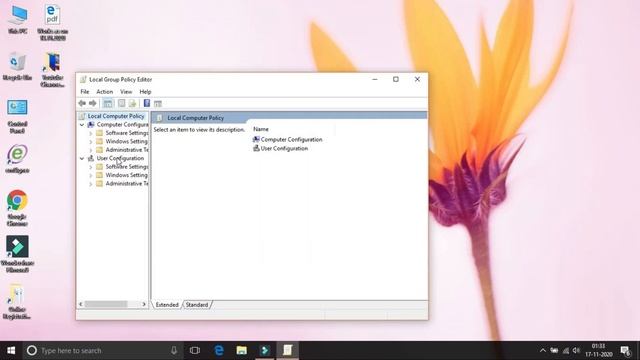
Task: Select the purple e-configure desktop icon
Action: point(17,154)
